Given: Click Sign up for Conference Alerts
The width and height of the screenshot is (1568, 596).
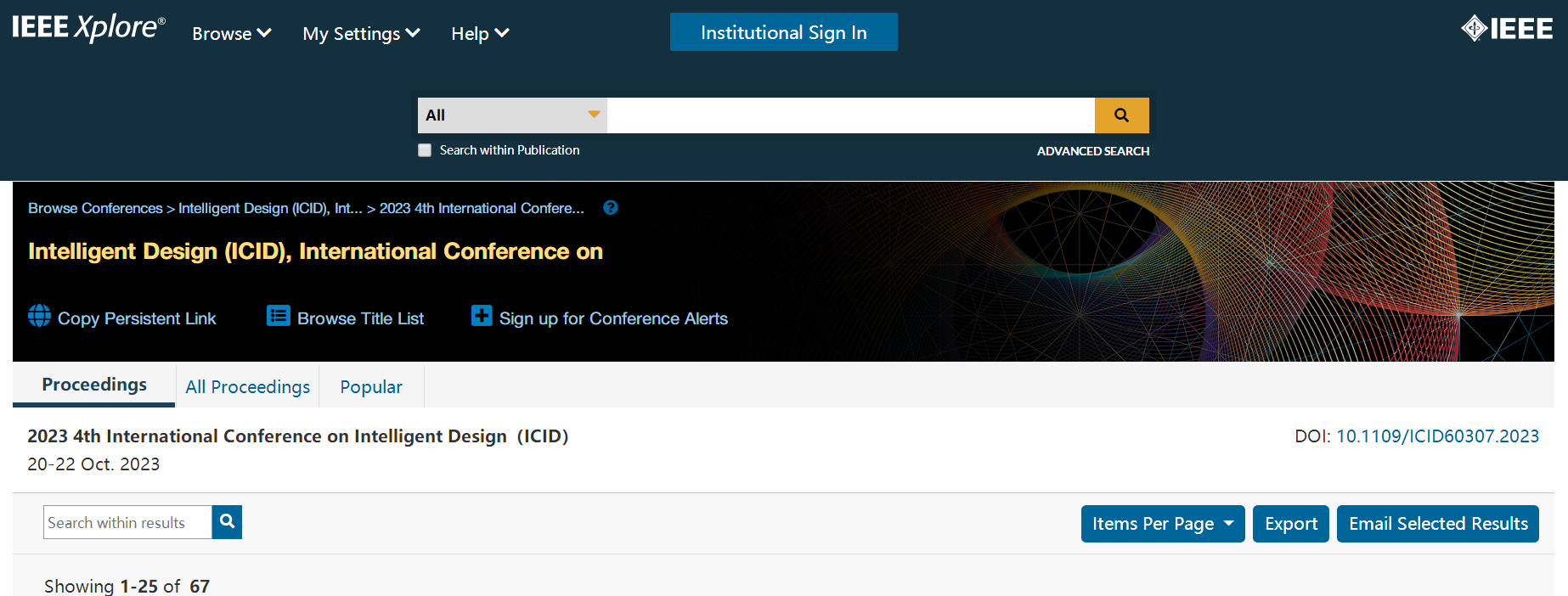Looking at the screenshot, I should pyautogui.click(x=613, y=318).
